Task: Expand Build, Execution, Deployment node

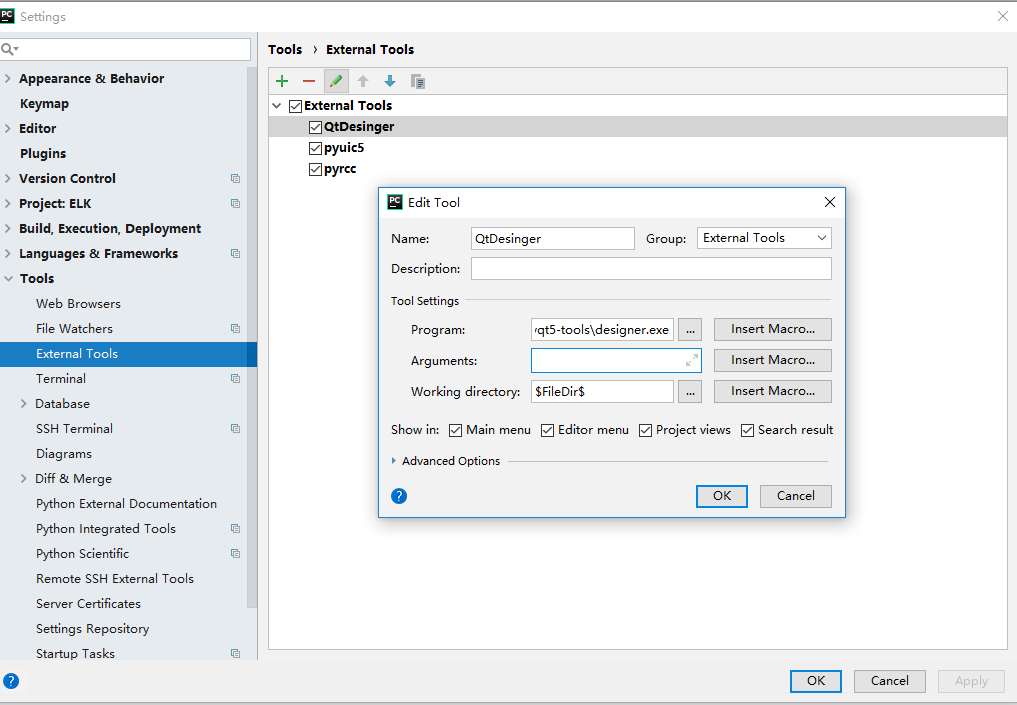Action: 8,228
